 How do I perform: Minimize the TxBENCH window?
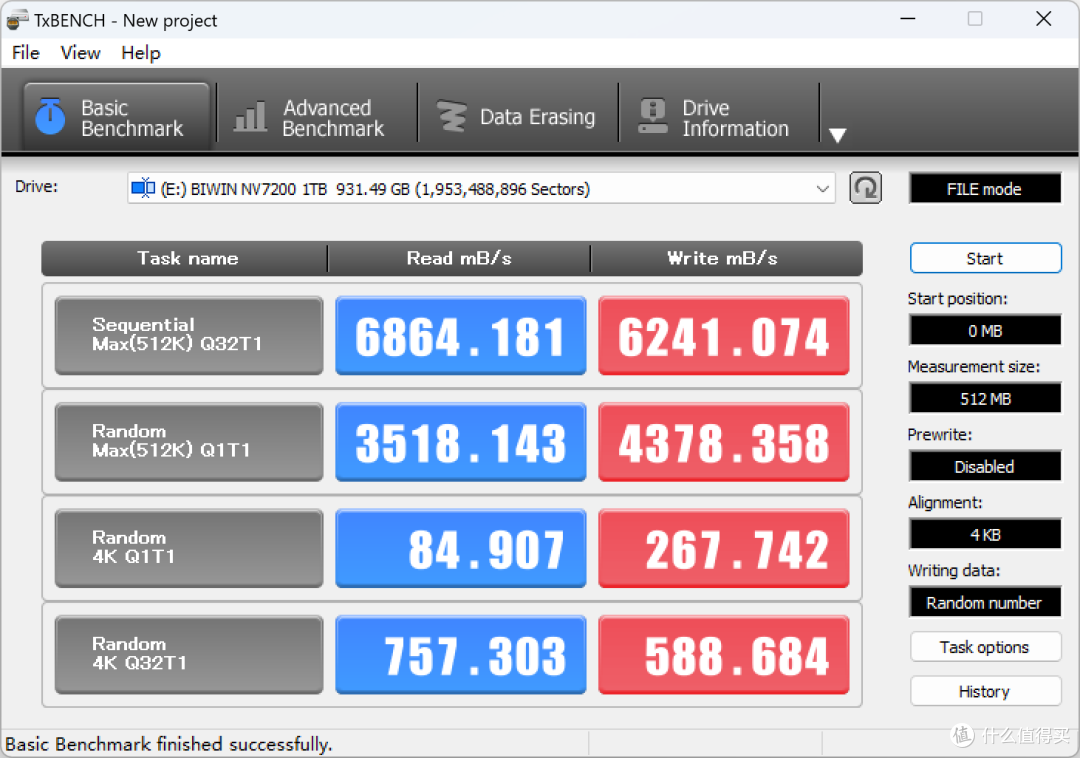tap(908, 19)
